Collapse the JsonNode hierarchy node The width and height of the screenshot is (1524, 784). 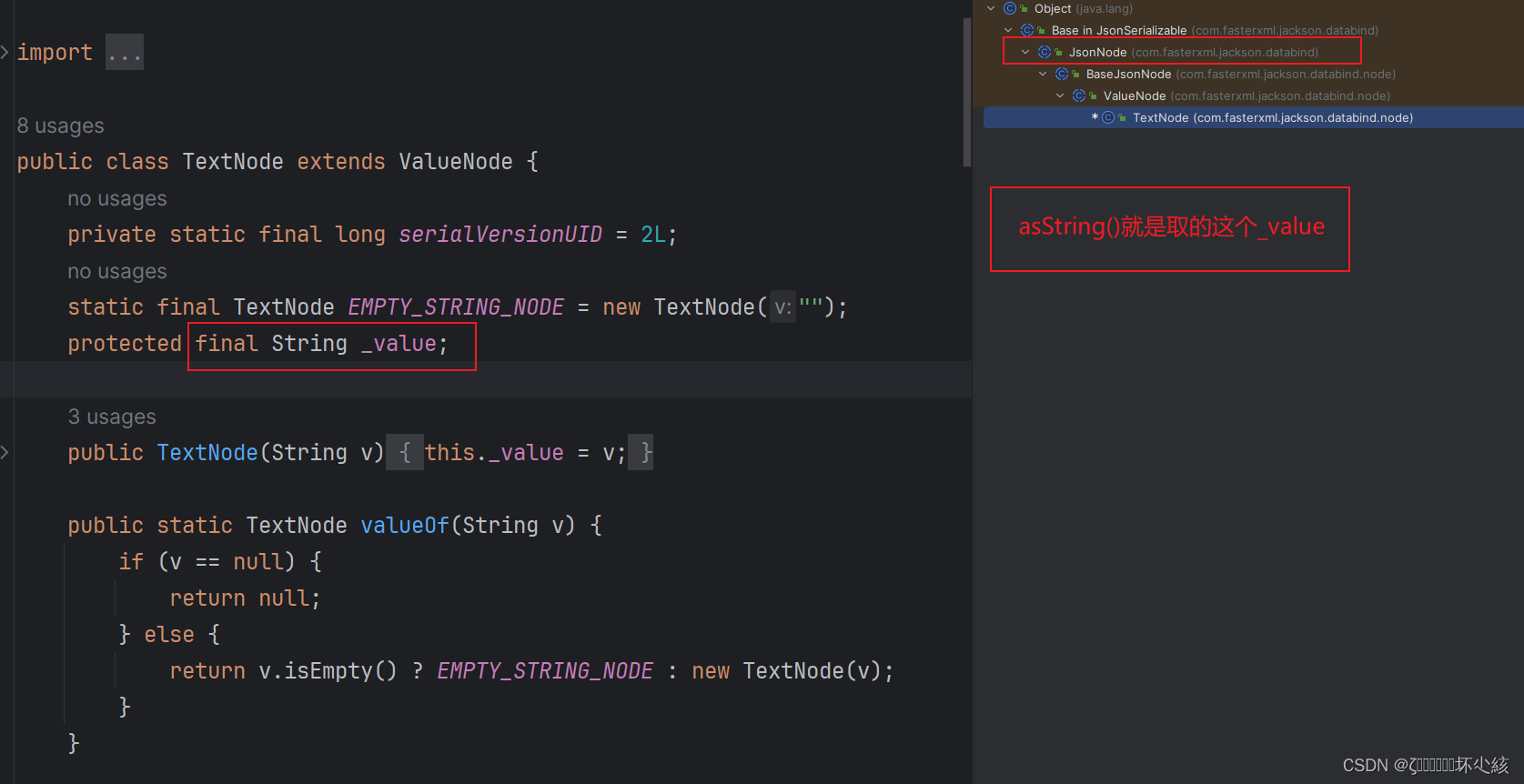(x=1025, y=52)
